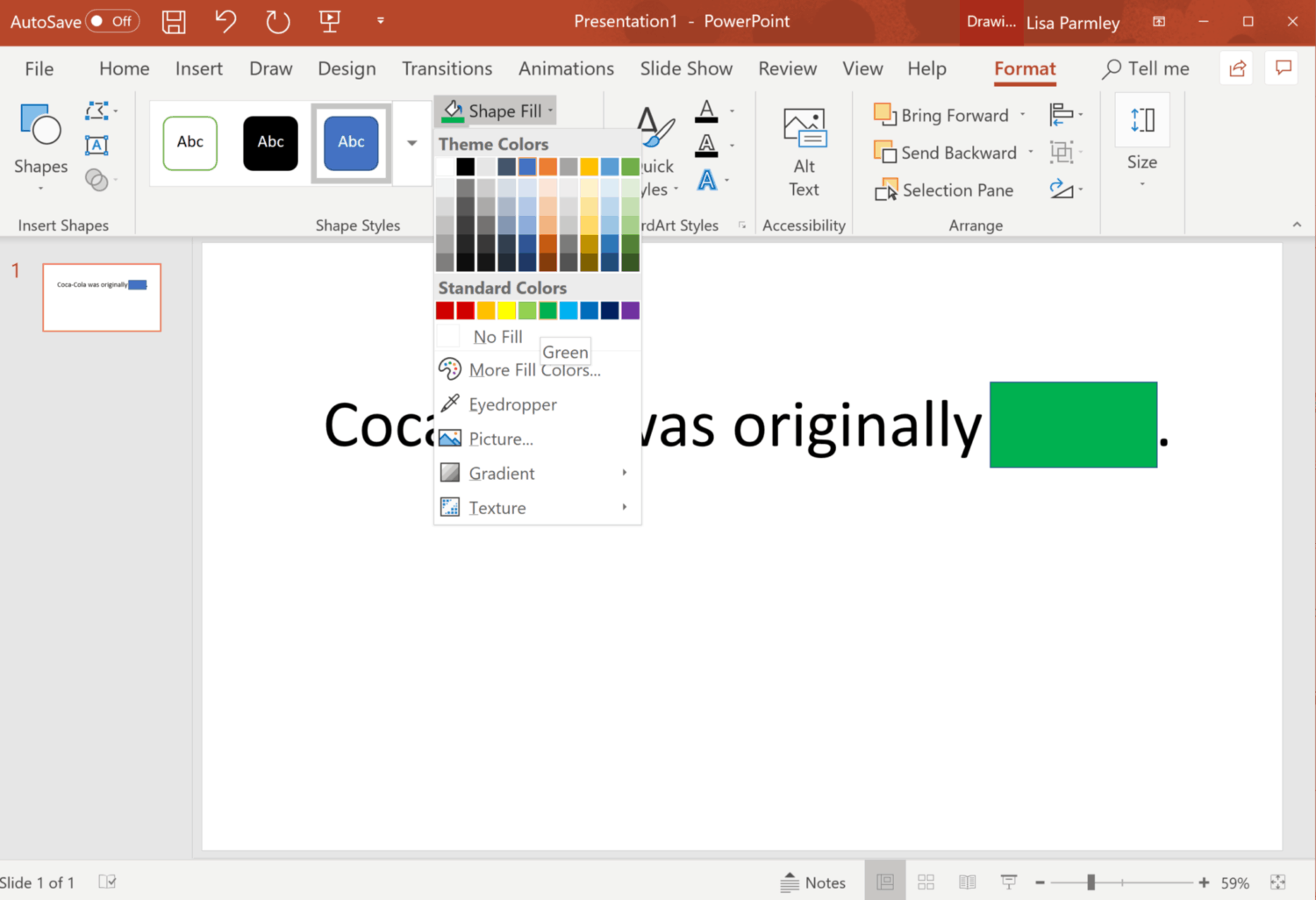The image size is (1316, 900).
Task: Toggle the Notes pane
Action: (813, 882)
